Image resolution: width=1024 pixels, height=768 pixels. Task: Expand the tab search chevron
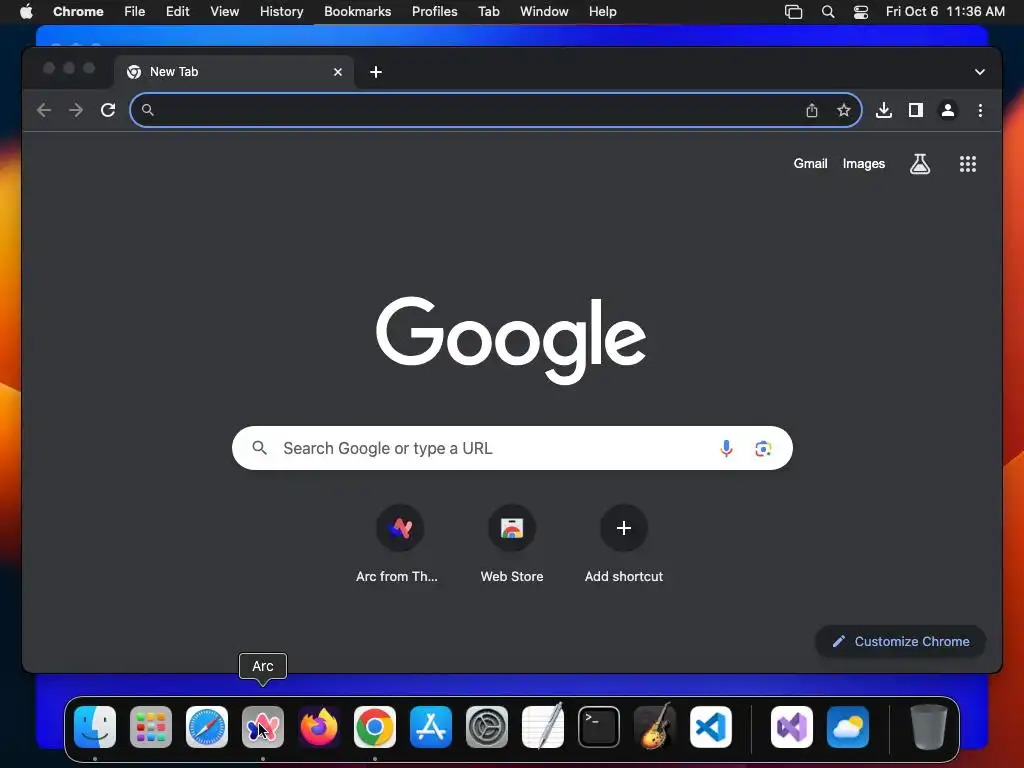pos(980,72)
